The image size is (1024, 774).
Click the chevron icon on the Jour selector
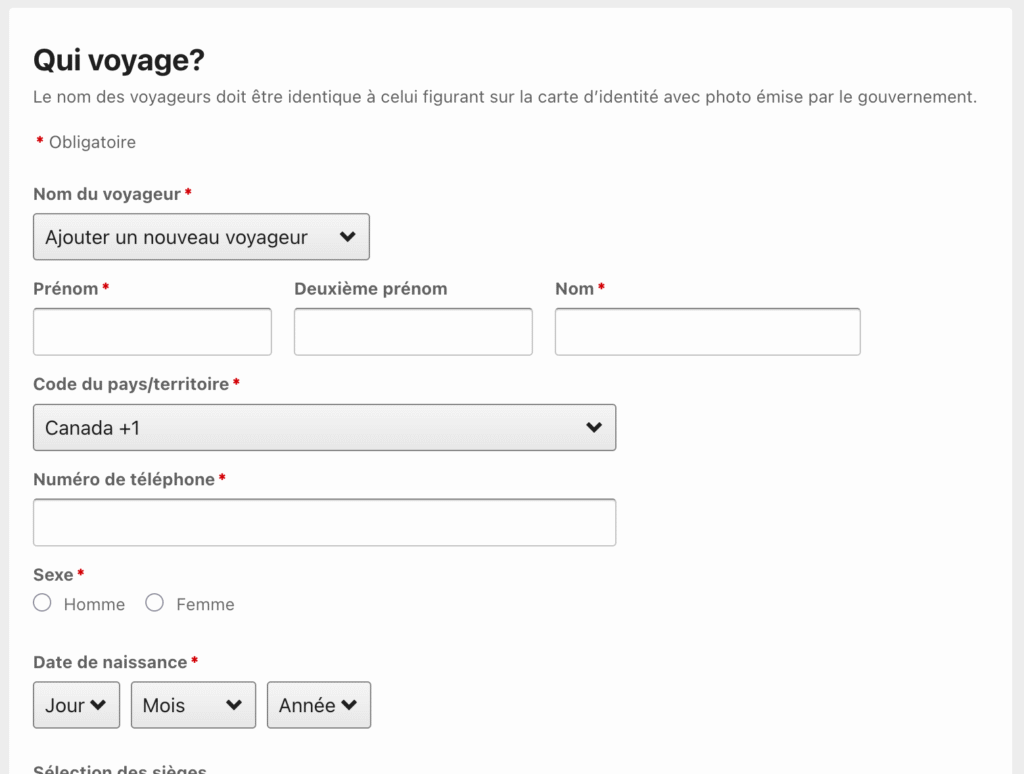pyautogui.click(x=99, y=705)
